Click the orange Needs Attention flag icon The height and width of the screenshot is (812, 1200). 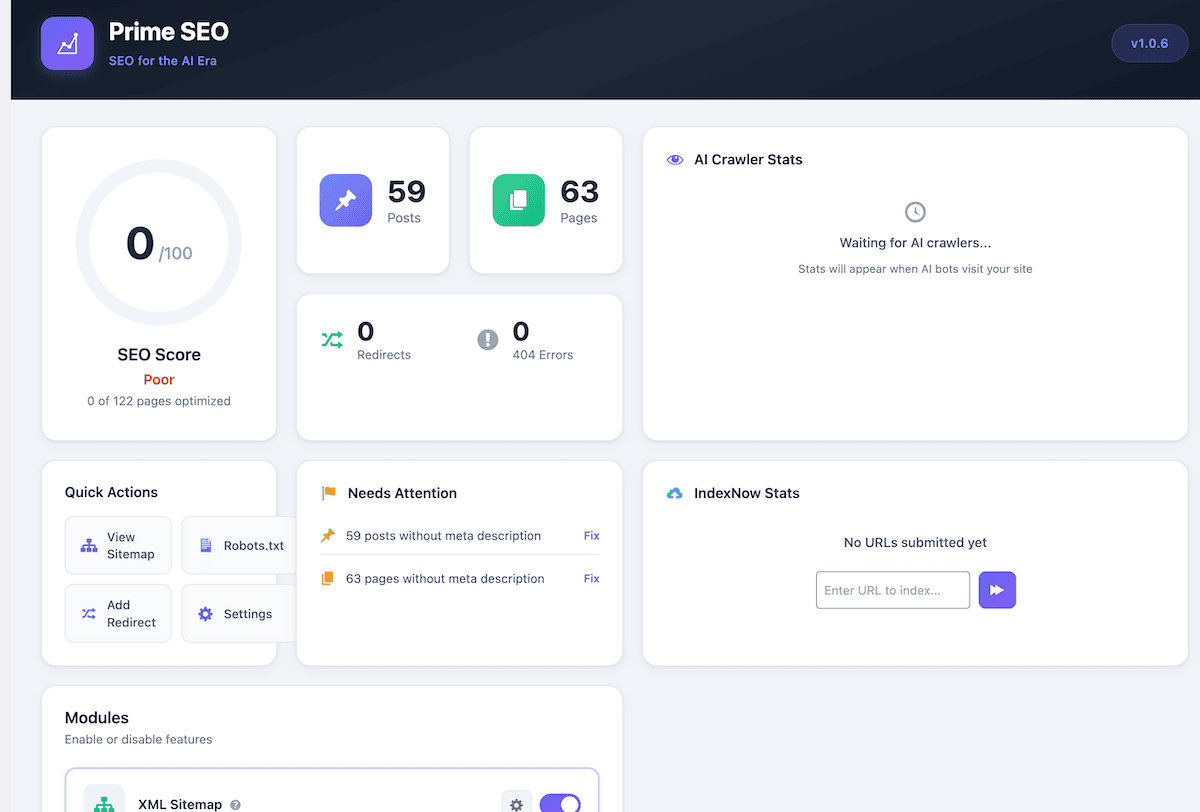pyautogui.click(x=329, y=493)
